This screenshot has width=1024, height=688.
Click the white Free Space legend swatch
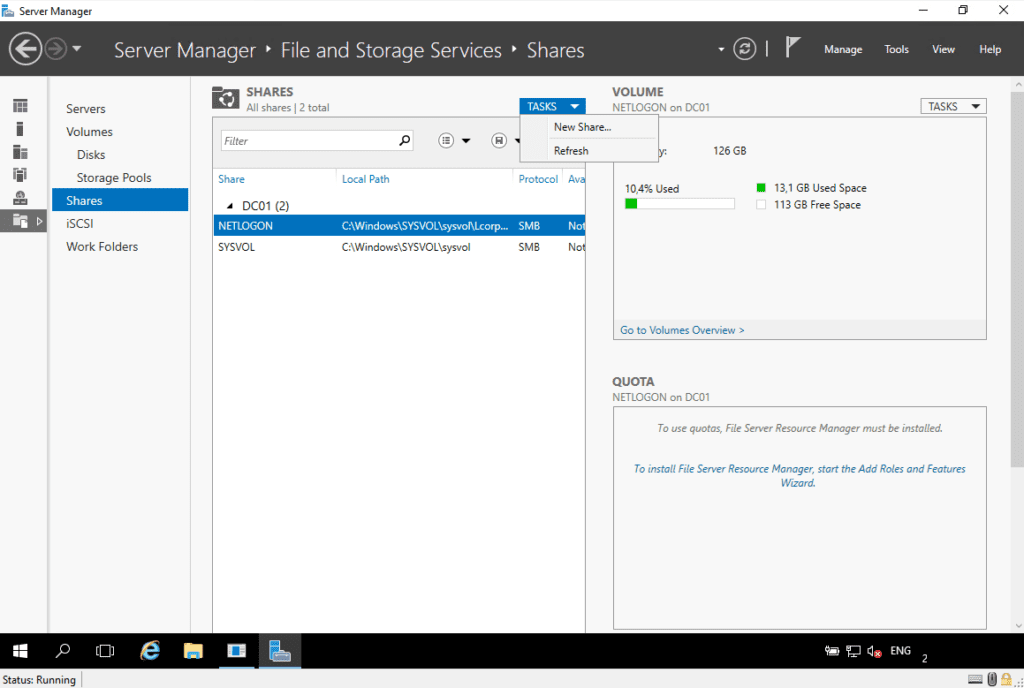click(760, 204)
